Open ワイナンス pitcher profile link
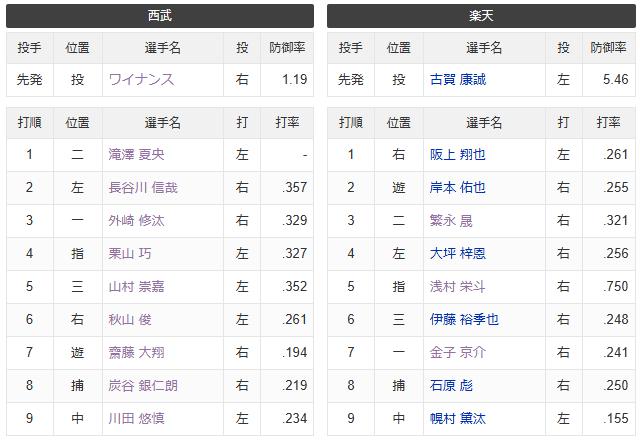640x442 pixels. pyautogui.click(x=141, y=80)
